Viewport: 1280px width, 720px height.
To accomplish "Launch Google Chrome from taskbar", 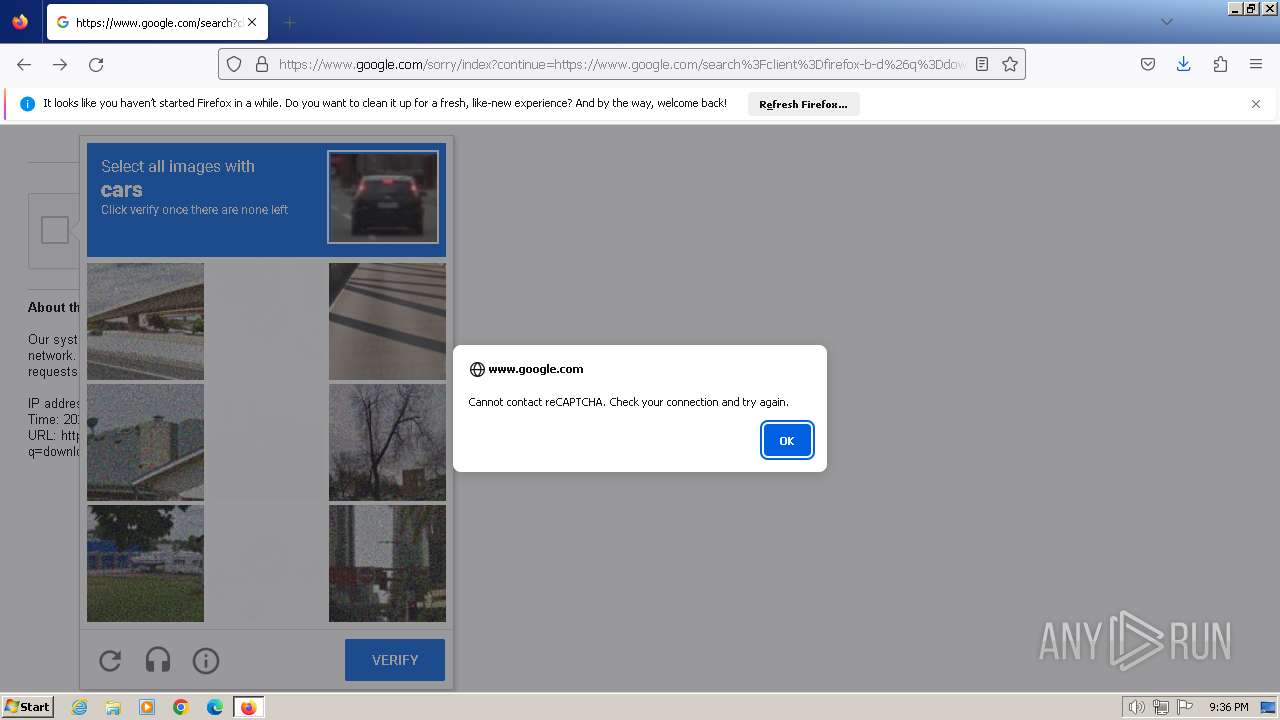I will 181,707.
